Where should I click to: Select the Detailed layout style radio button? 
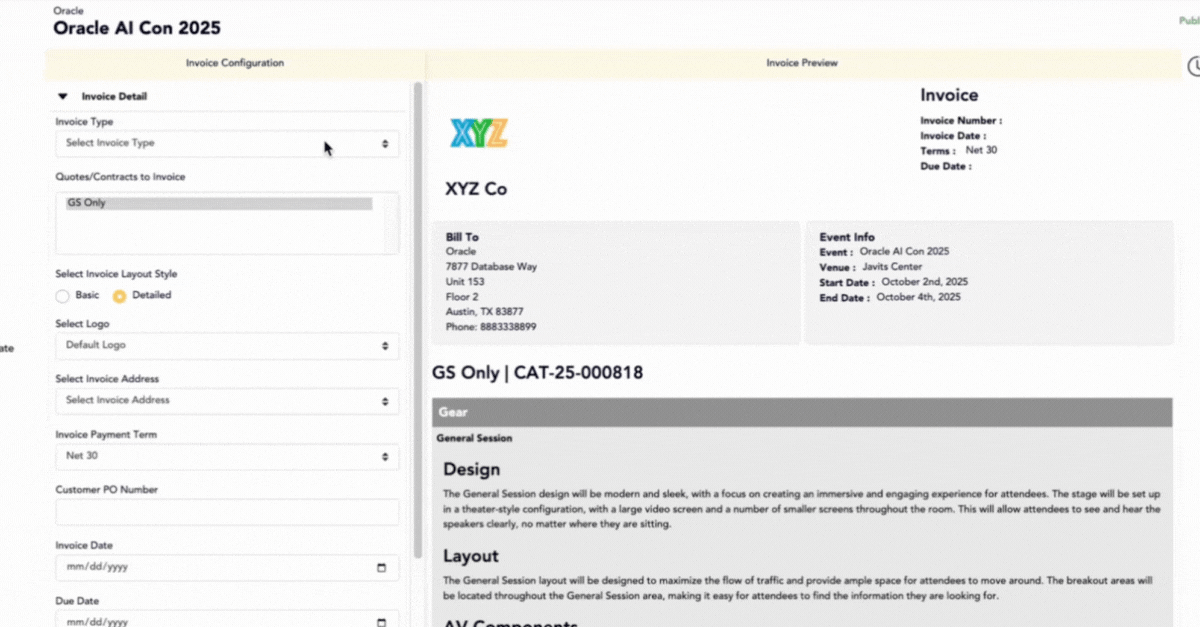click(119, 296)
